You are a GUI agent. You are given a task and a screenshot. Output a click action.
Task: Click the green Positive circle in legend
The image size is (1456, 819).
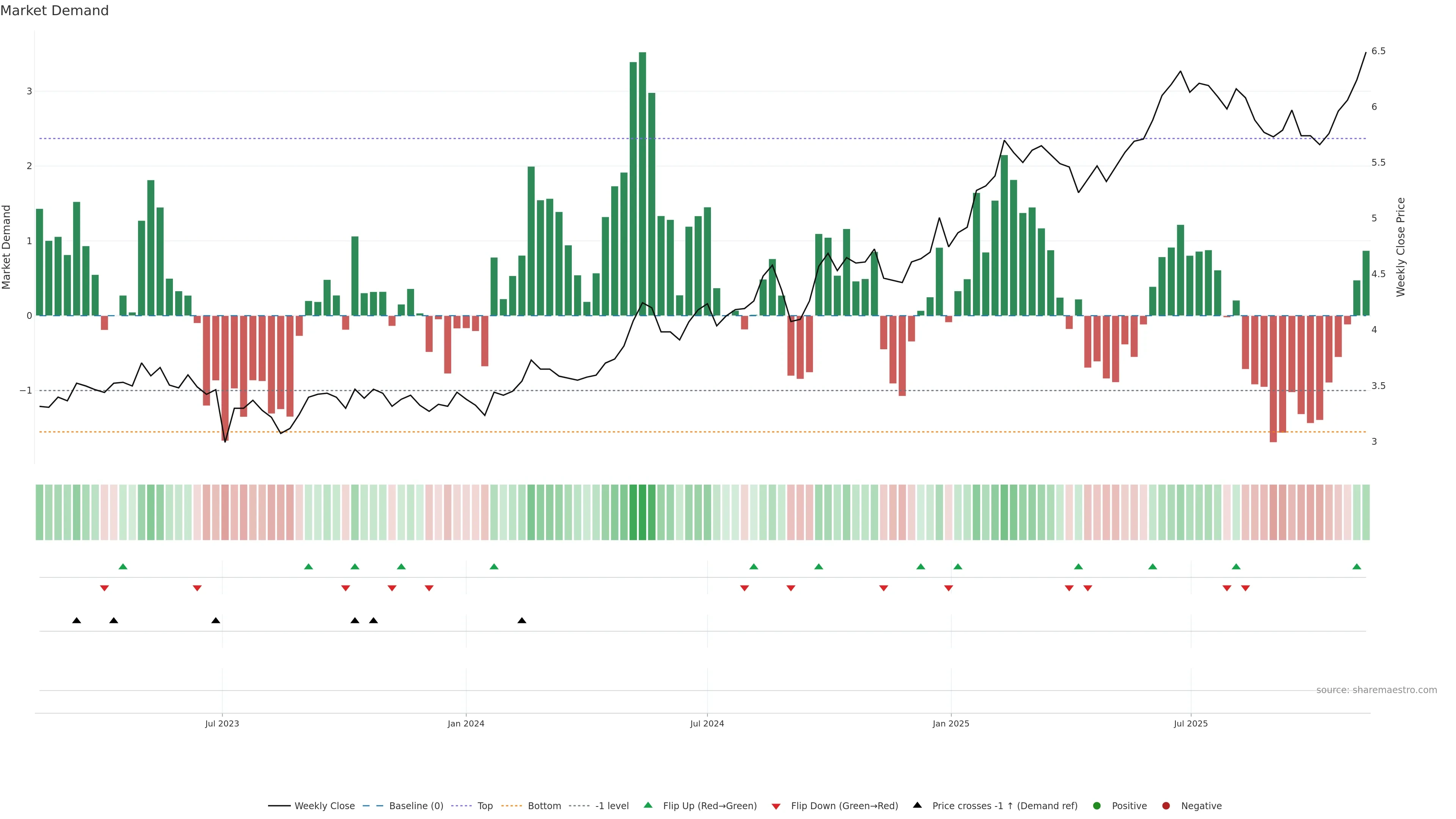point(1097,805)
